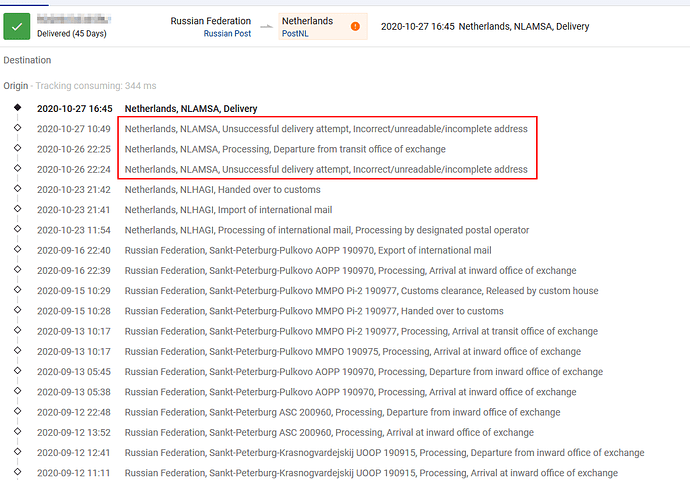Open the Russian Post carrier link
690x480 pixels.
pyautogui.click(x=227, y=33)
